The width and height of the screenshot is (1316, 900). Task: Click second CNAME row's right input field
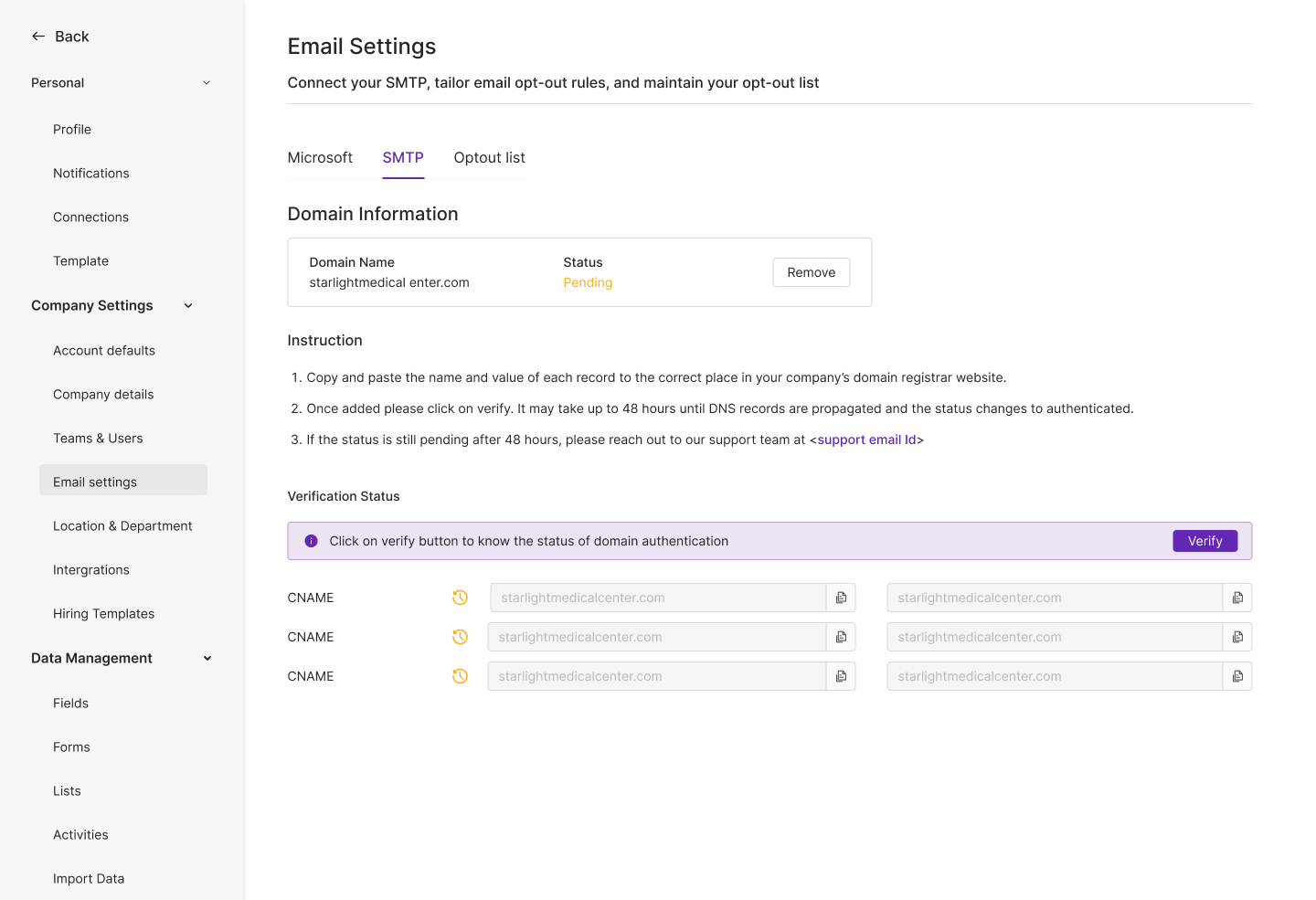[x=1055, y=637]
